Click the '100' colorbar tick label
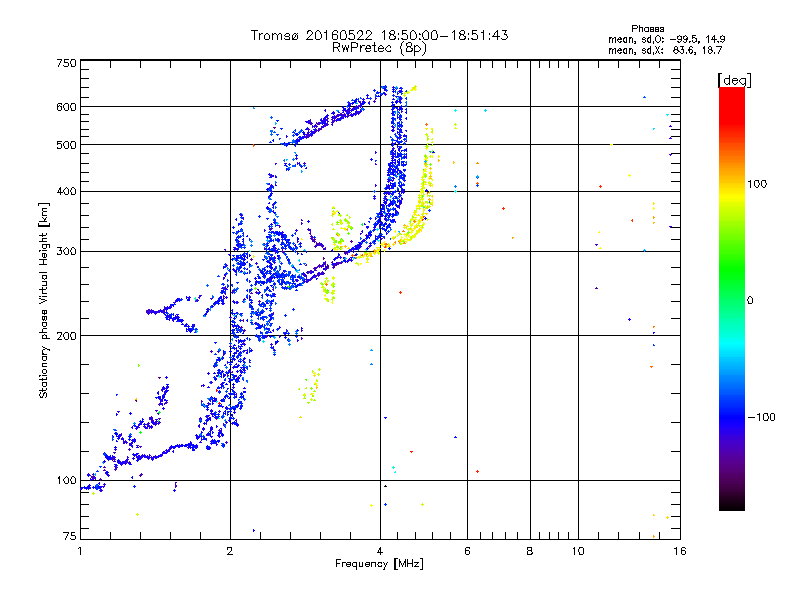The image size is (800, 600). 757,184
